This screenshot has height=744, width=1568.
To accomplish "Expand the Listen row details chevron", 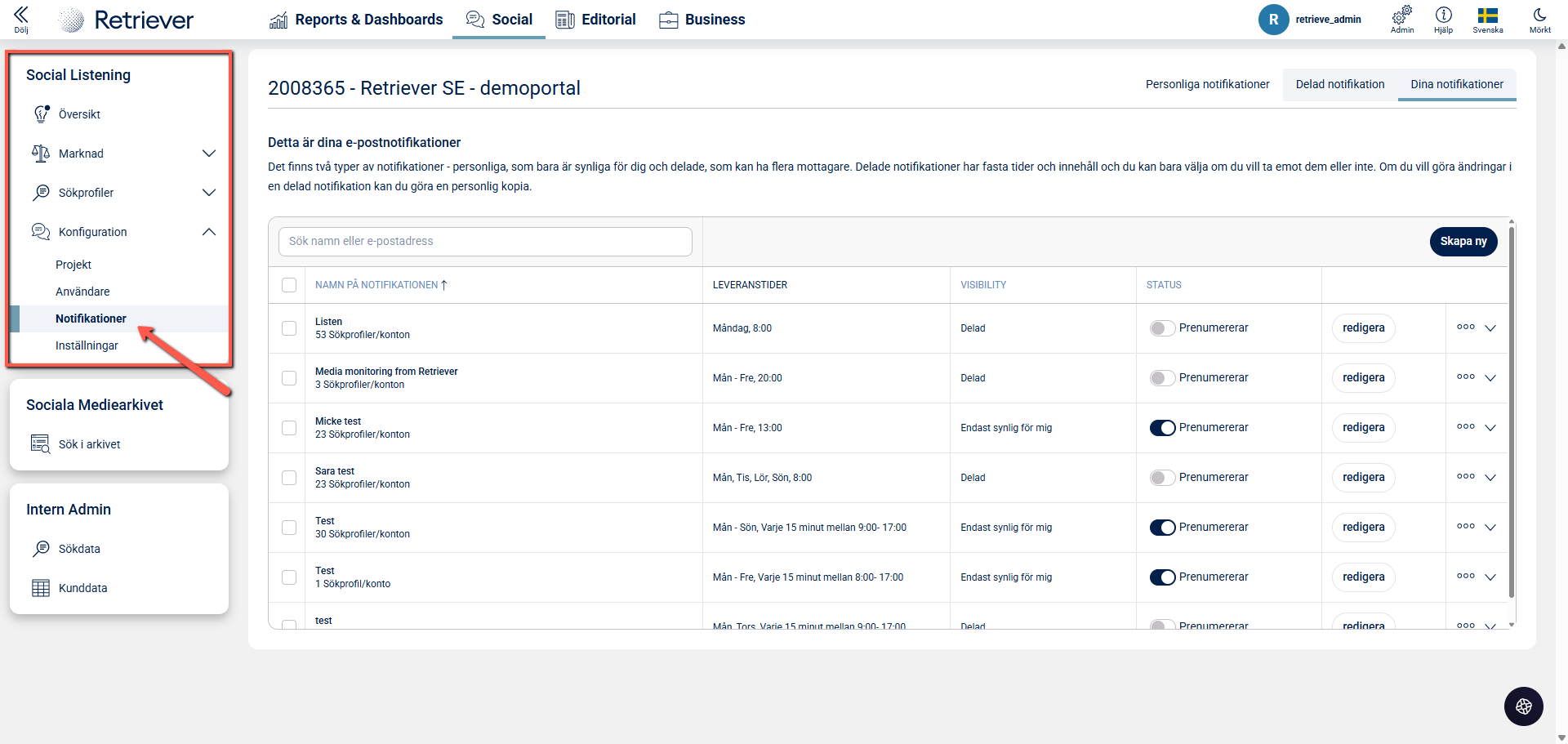I will pyautogui.click(x=1490, y=328).
